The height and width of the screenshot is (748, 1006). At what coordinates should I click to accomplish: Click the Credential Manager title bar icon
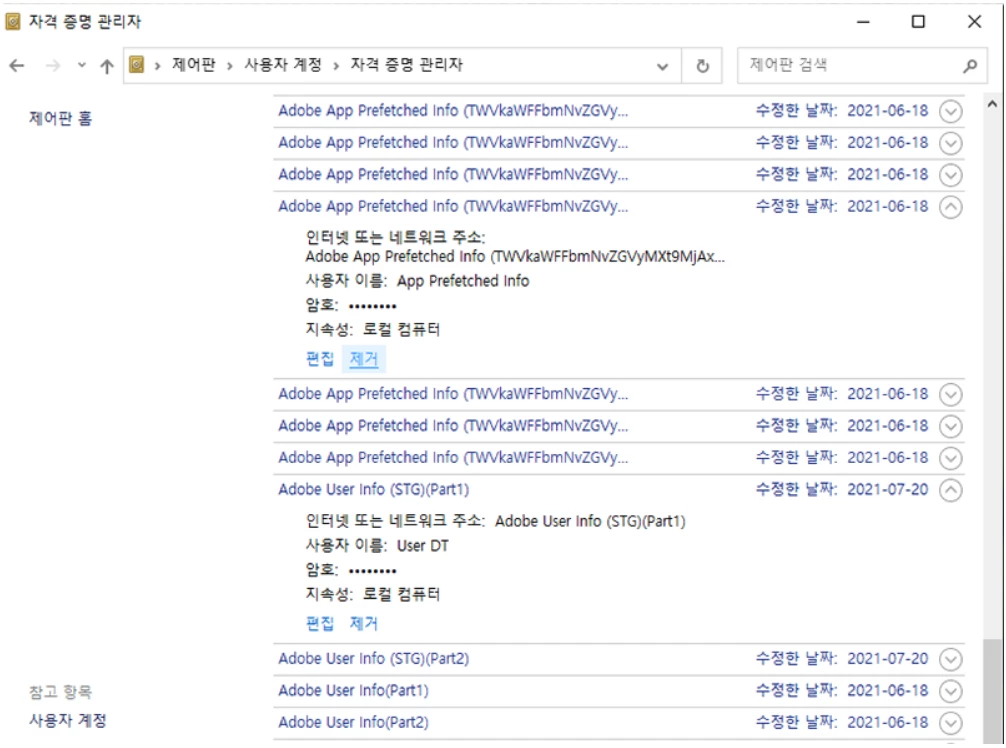point(13,22)
